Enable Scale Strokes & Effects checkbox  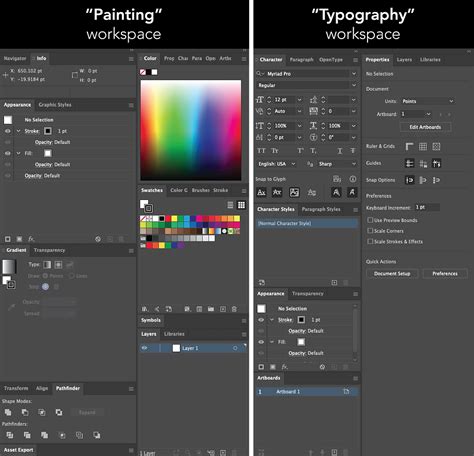pos(370,241)
